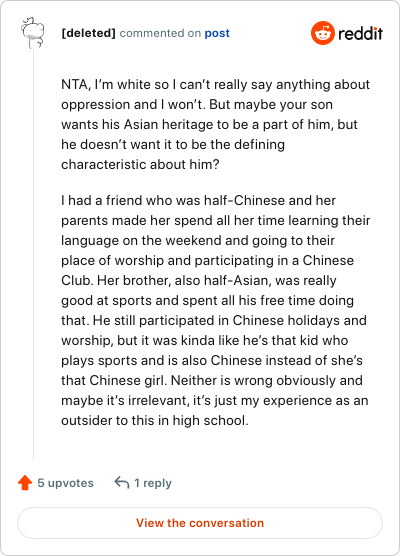Click the '[deleted]' username
The image size is (400, 556).
tap(88, 33)
